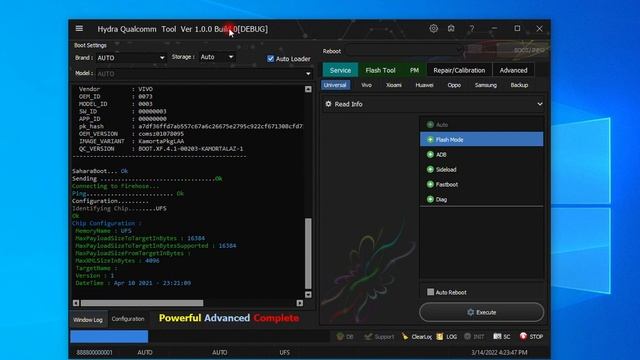
Task: Switch to the PM tab
Action: [414, 70]
